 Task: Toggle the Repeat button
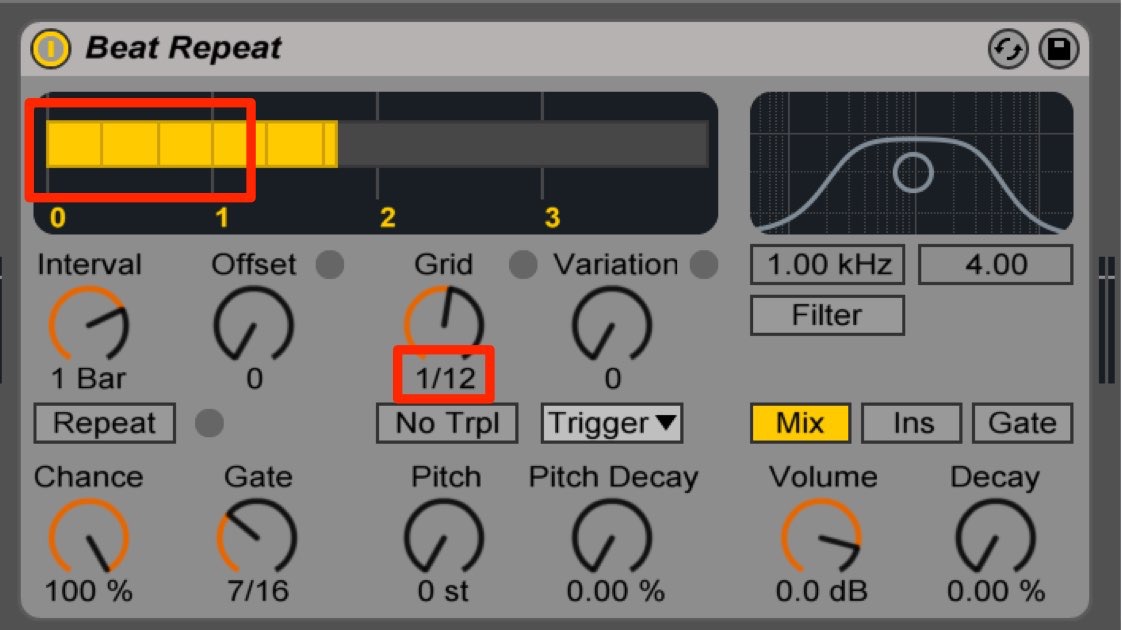[x=104, y=423]
